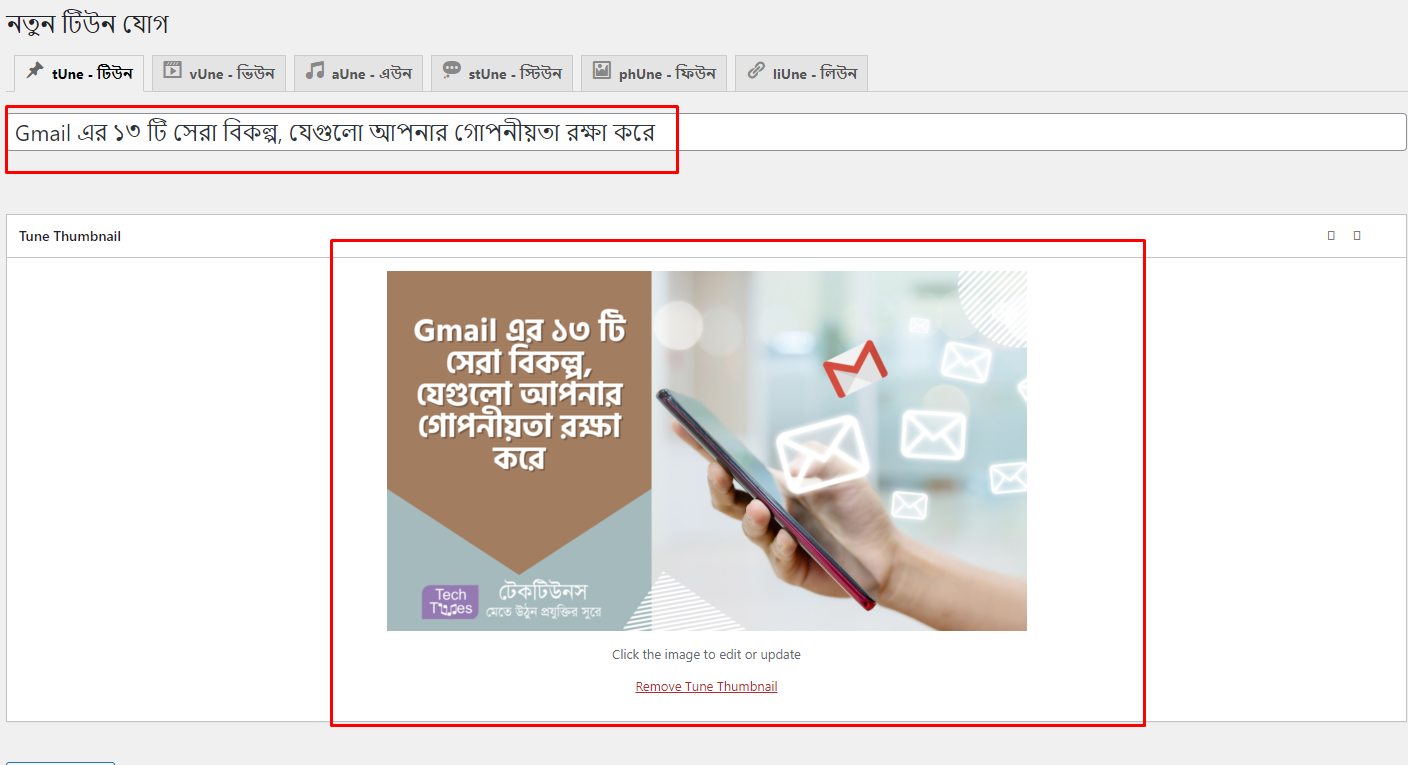The height and width of the screenshot is (765, 1408).
Task: Select the pin icon on the tUne tab
Action: click(32, 71)
